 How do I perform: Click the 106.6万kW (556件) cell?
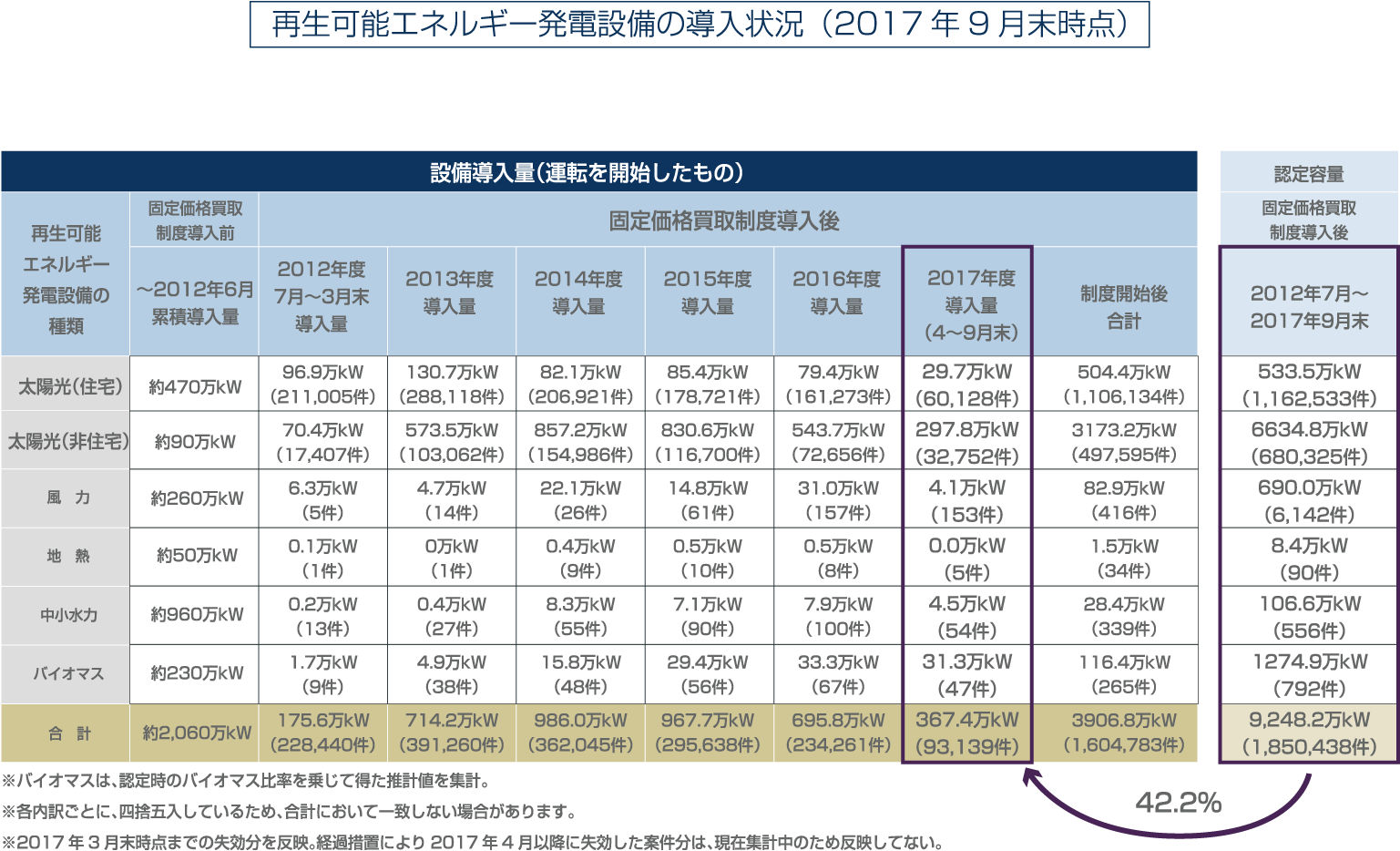1309,616
